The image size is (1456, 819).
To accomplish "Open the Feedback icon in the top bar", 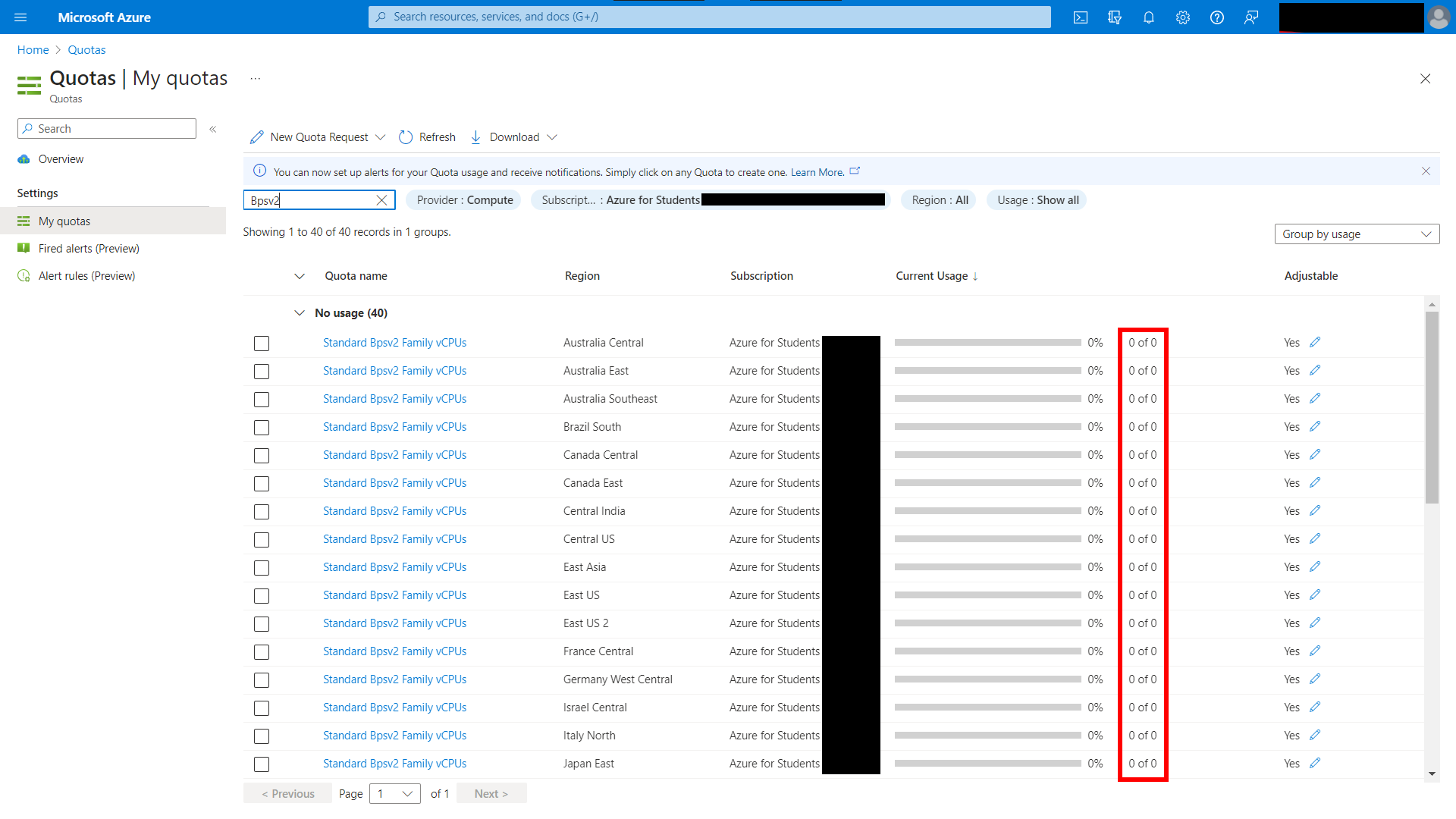I will tap(1251, 17).
